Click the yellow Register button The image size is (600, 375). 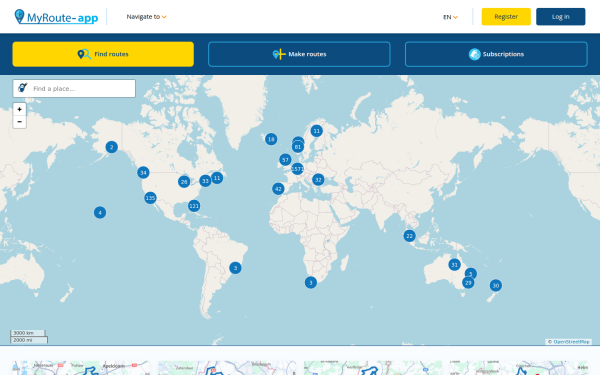pyautogui.click(x=506, y=16)
